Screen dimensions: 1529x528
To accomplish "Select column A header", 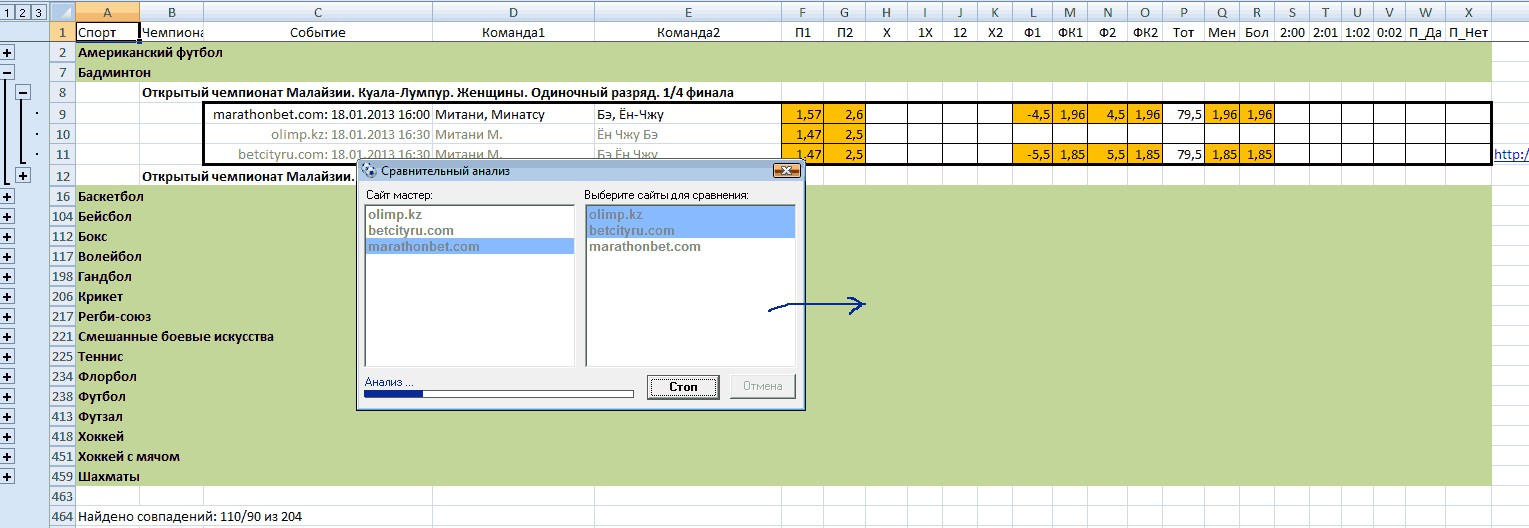I will click(107, 12).
